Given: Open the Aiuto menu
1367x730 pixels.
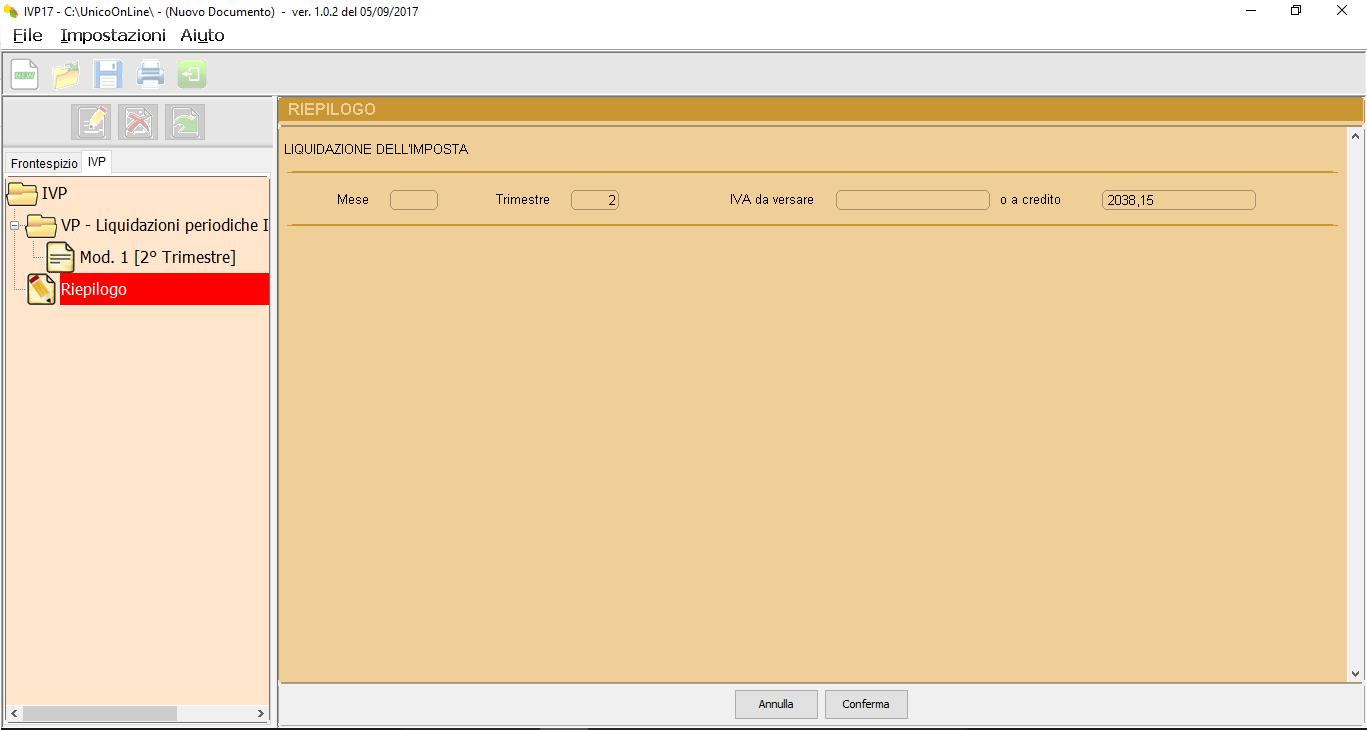Looking at the screenshot, I should 202,36.
